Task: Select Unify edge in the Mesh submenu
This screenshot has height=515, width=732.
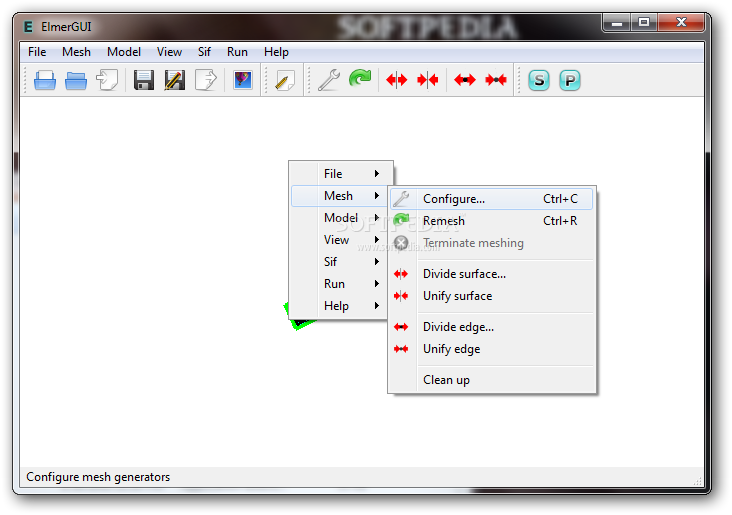Action: 492,349
